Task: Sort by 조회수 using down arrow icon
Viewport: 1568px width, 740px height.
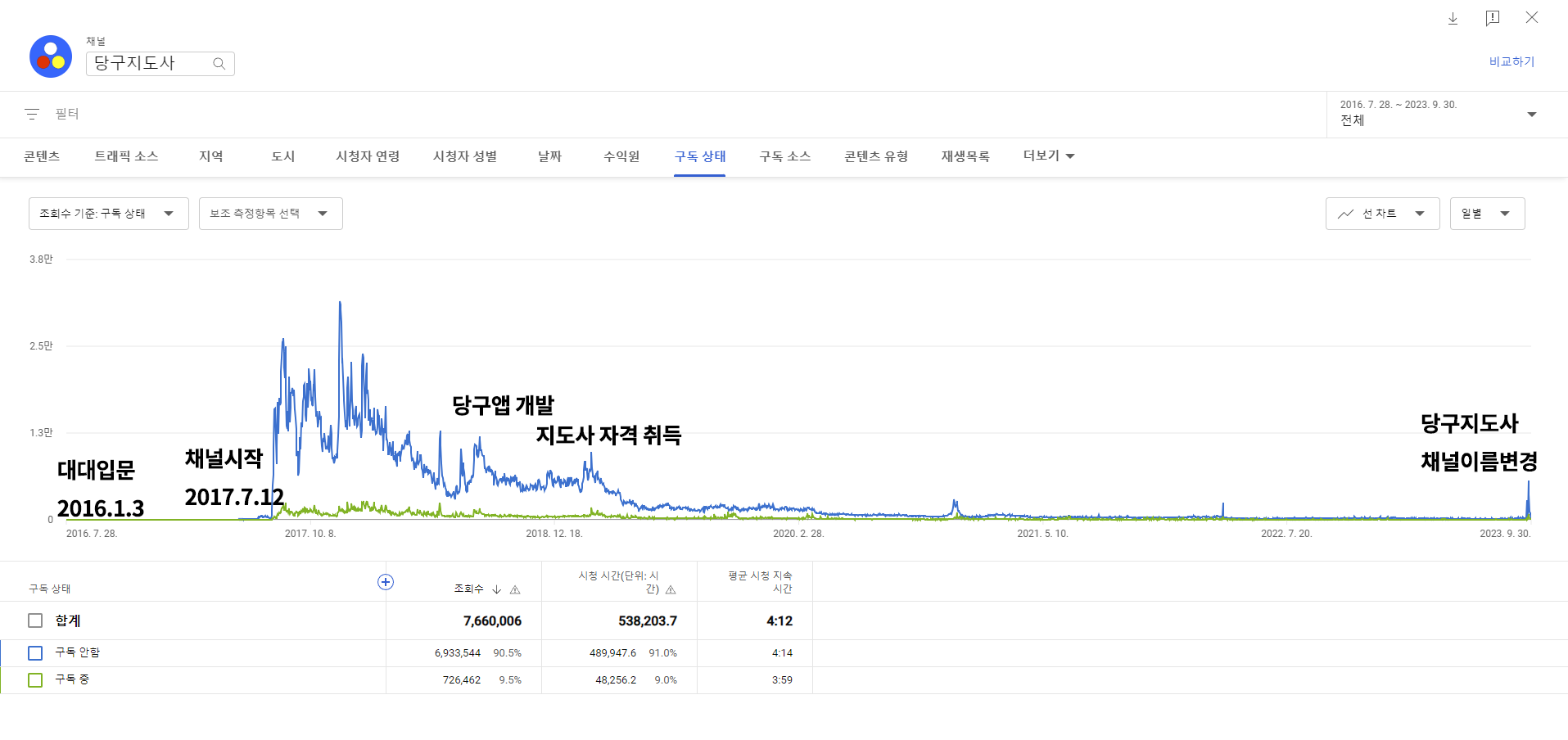Action: 496,589
